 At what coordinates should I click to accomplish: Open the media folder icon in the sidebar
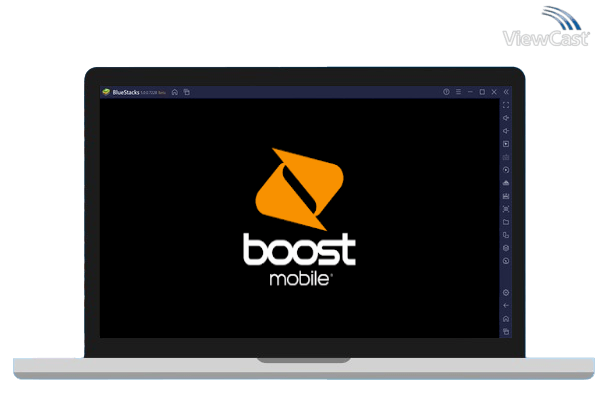(506, 222)
